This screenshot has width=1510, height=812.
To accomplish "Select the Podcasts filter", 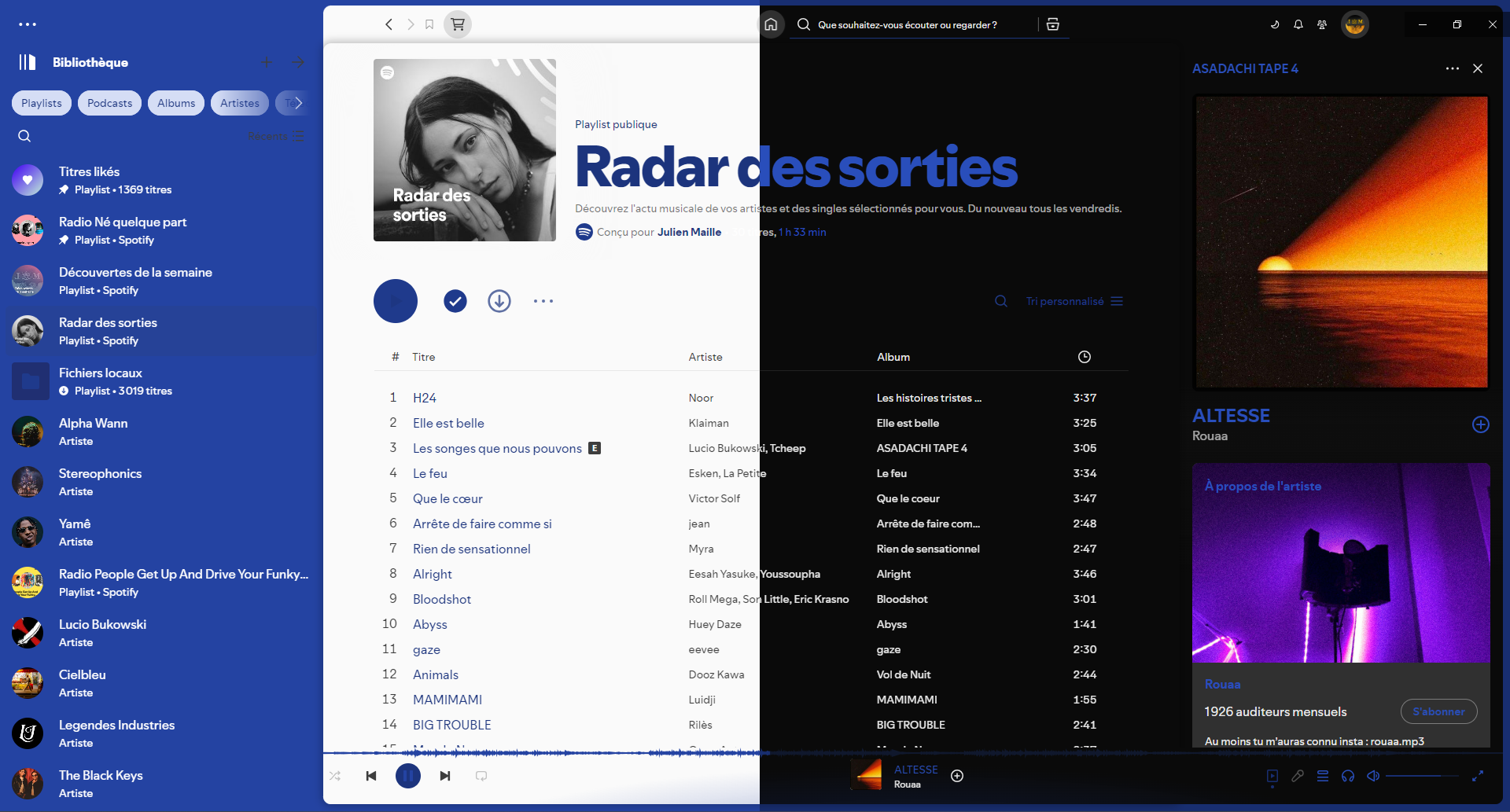I will click(x=109, y=103).
